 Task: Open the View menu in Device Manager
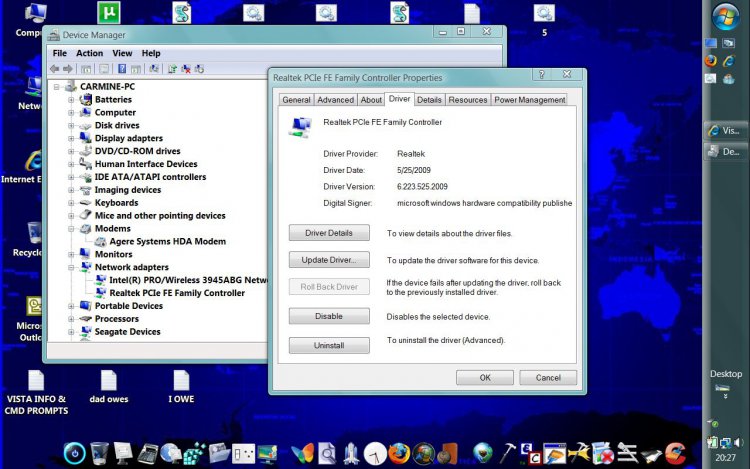[122, 53]
